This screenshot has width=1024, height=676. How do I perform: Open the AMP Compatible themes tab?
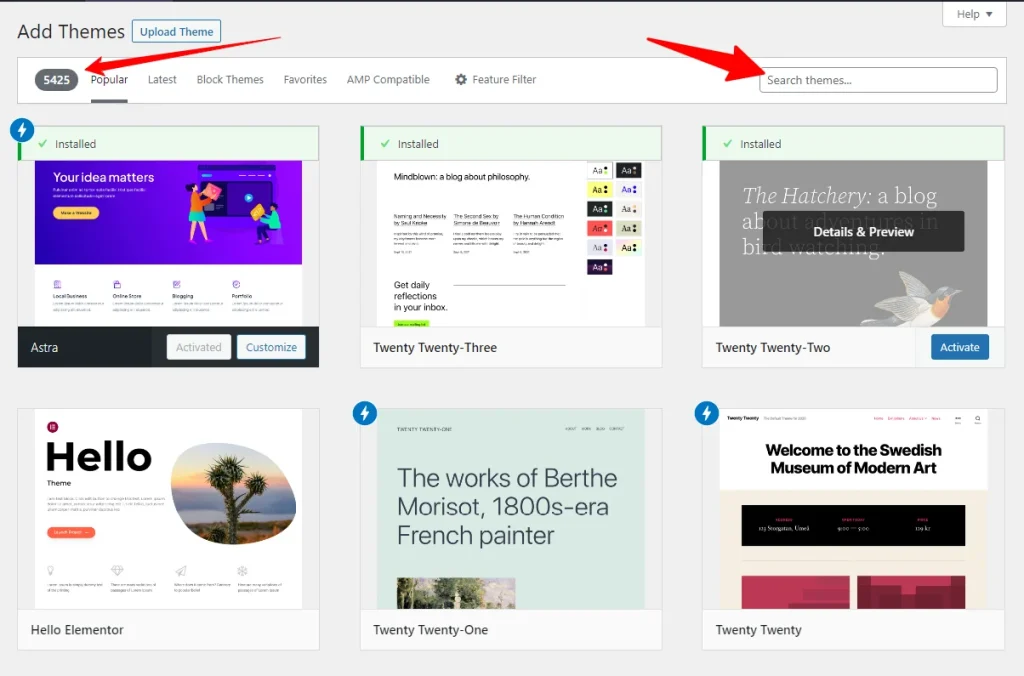tap(387, 79)
